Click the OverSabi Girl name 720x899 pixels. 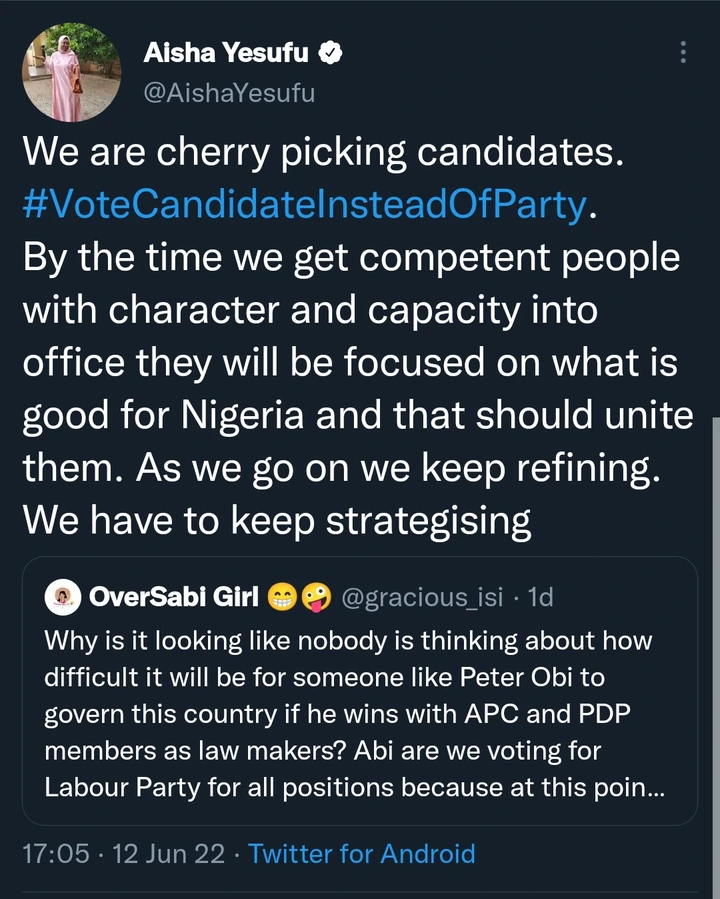pyautogui.click(x=174, y=597)
